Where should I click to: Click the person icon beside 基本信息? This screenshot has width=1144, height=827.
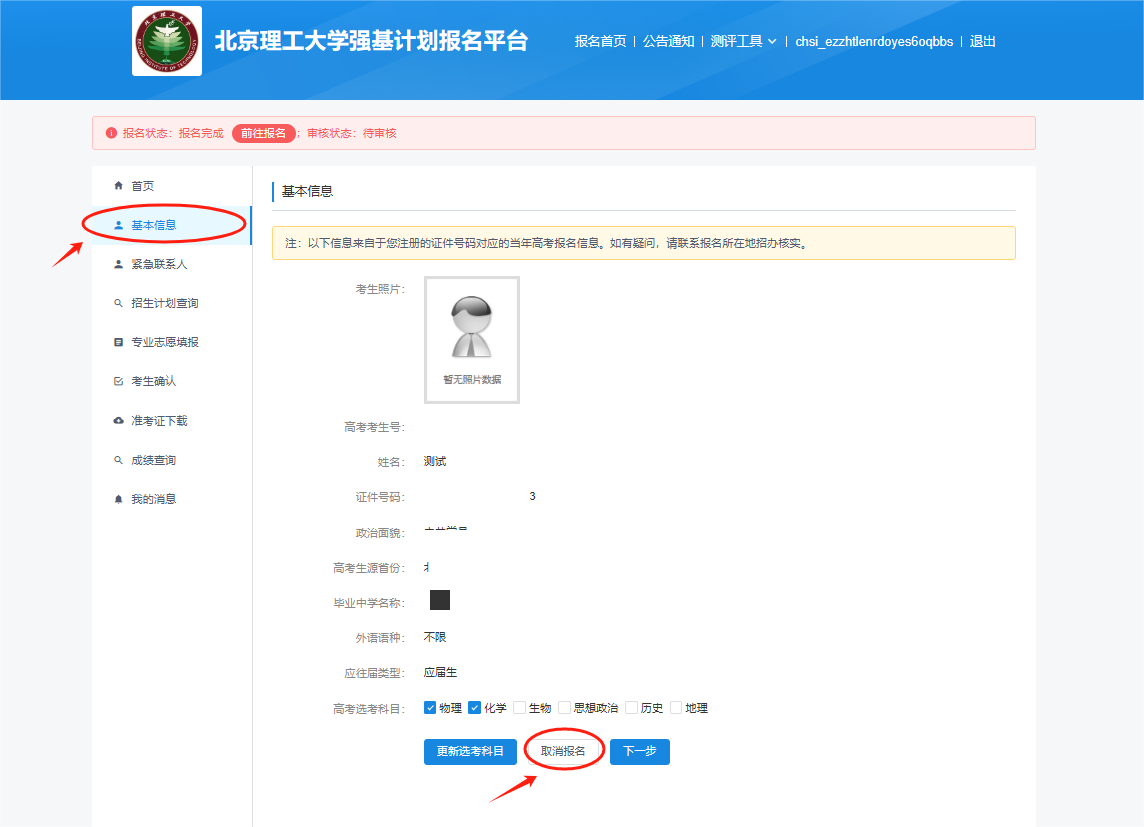[118, 225]
